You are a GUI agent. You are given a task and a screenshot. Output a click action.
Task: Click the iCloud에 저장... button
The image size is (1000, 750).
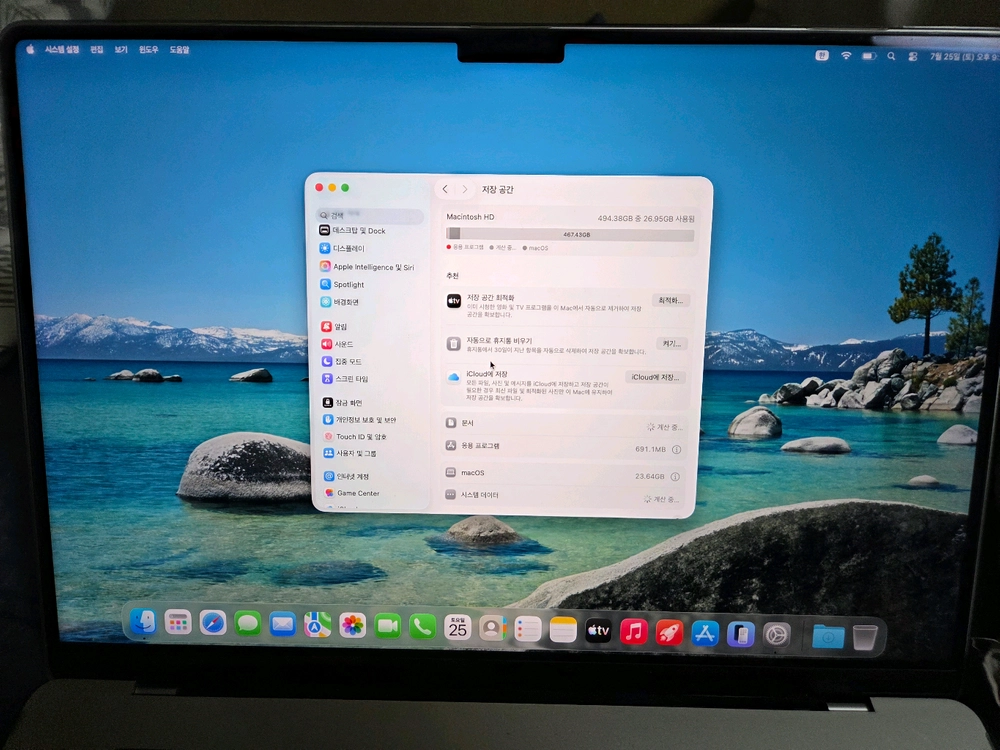pyautogui.click(x=655, y=377)
